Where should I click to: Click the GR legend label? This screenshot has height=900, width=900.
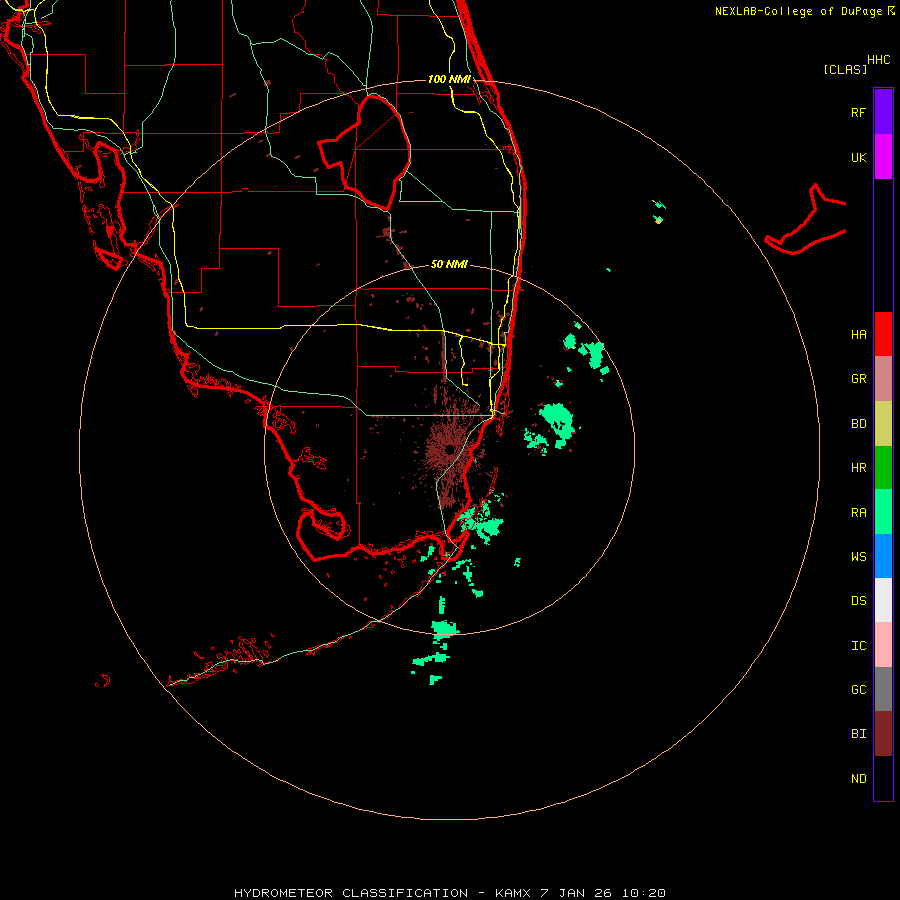(858, 379)
